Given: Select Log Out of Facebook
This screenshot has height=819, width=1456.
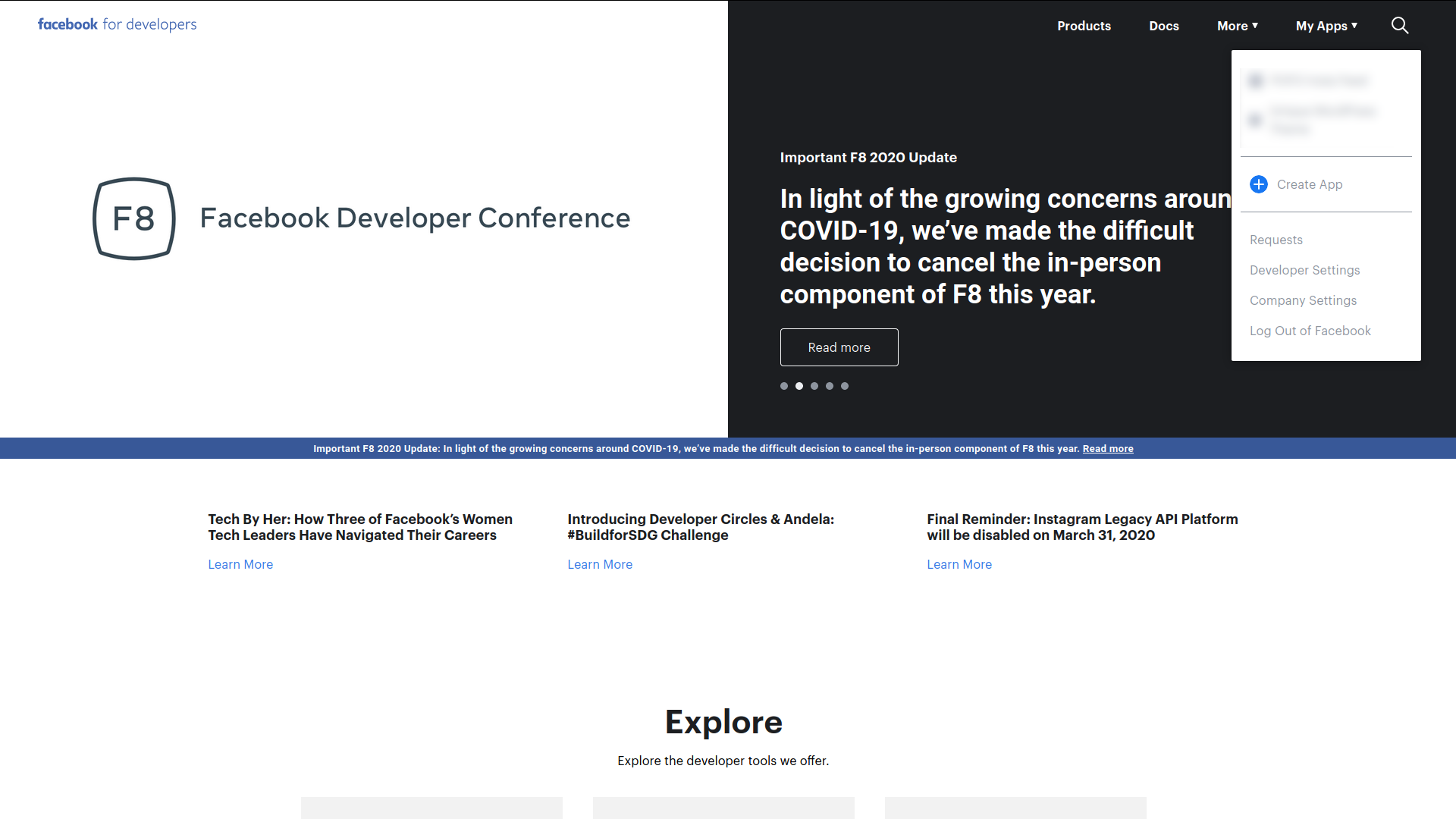Looking at the screenshot, I should coord(1310,331).
